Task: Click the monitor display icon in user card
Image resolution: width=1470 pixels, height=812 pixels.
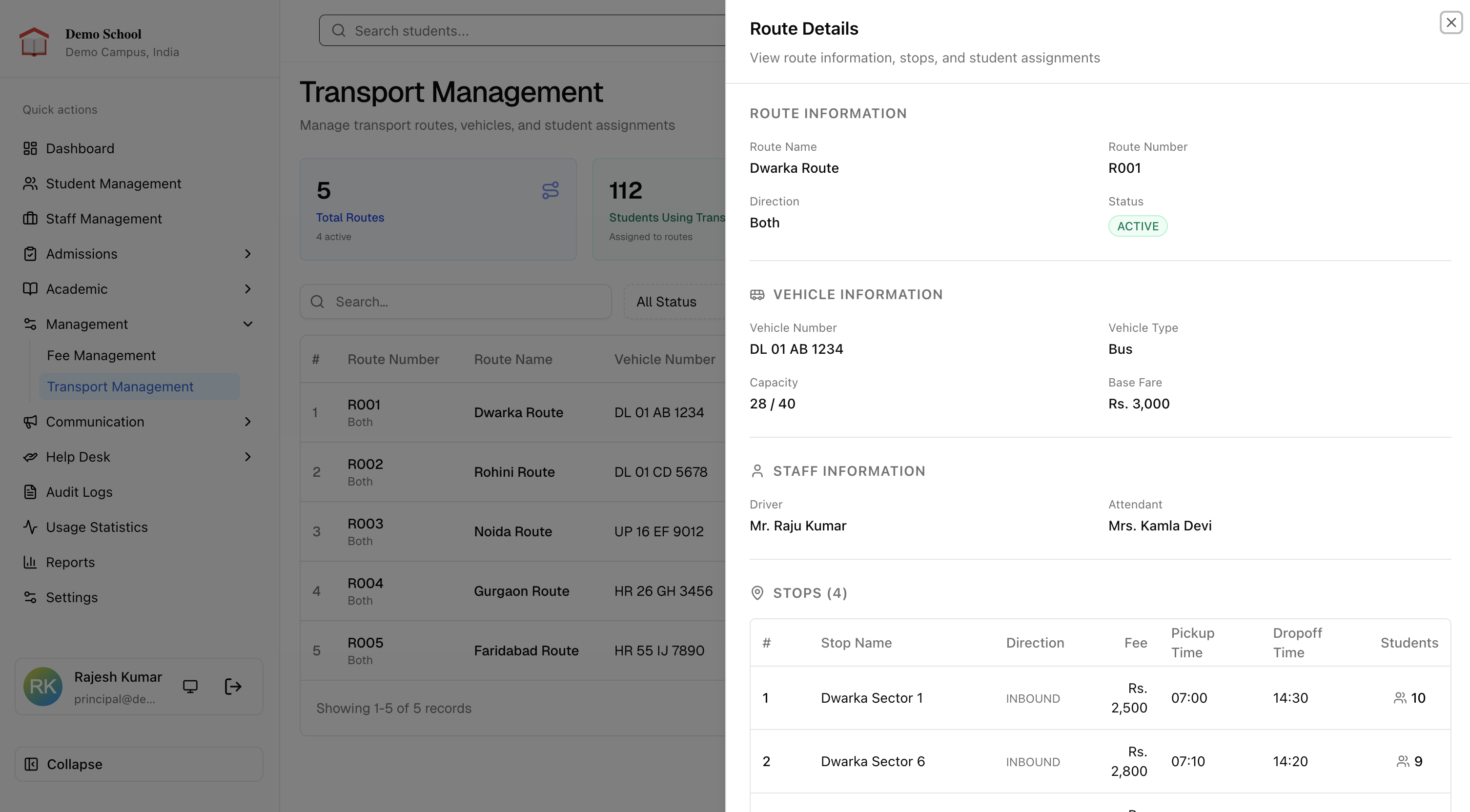Action: tap(190, 687)
